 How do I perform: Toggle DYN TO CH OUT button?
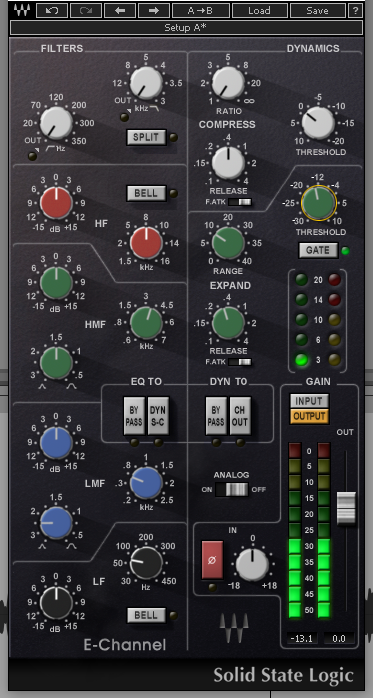(240, 415)
